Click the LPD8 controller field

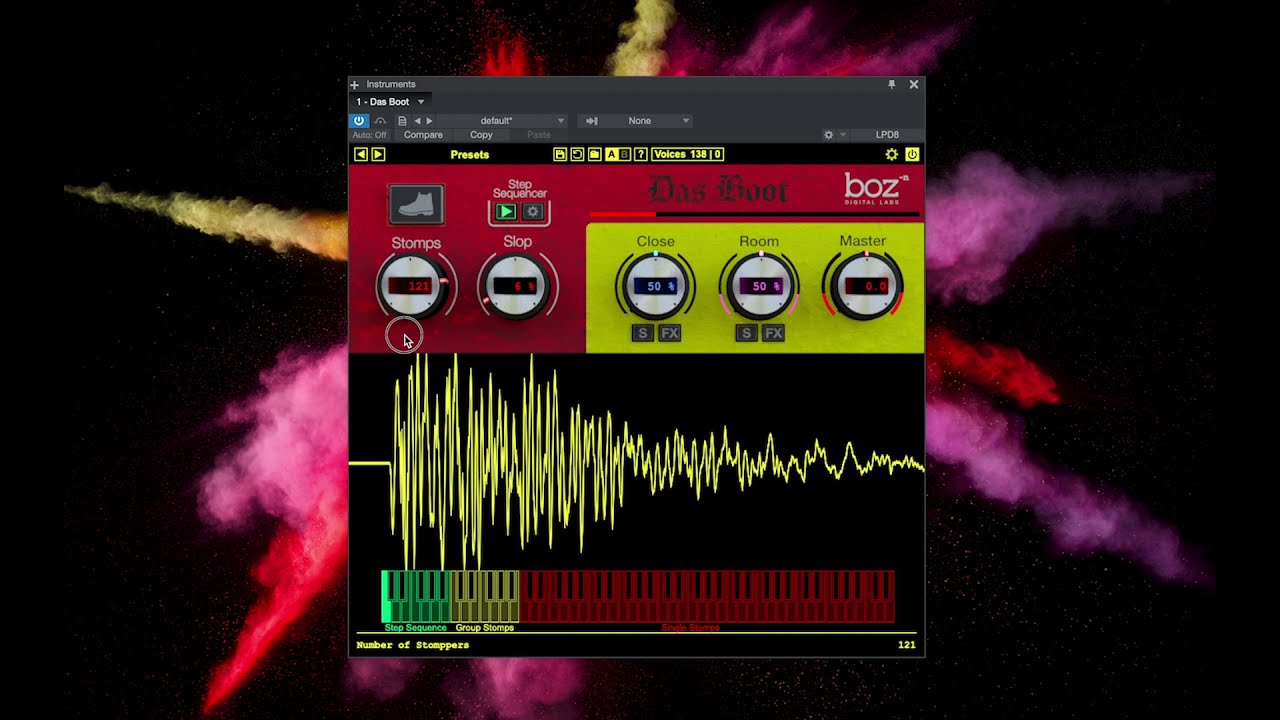point(887,135)
